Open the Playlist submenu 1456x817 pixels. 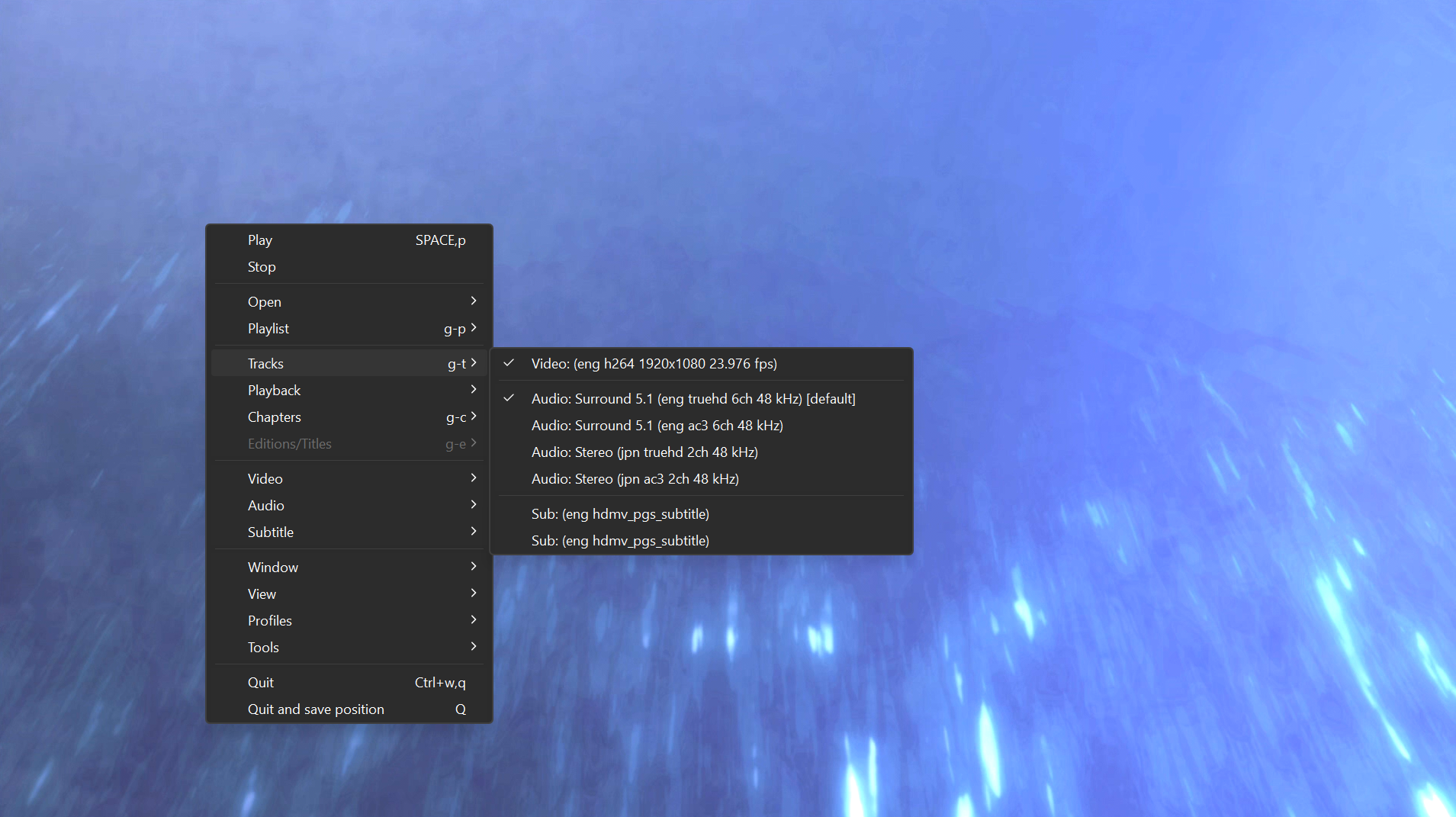(349, 329)
